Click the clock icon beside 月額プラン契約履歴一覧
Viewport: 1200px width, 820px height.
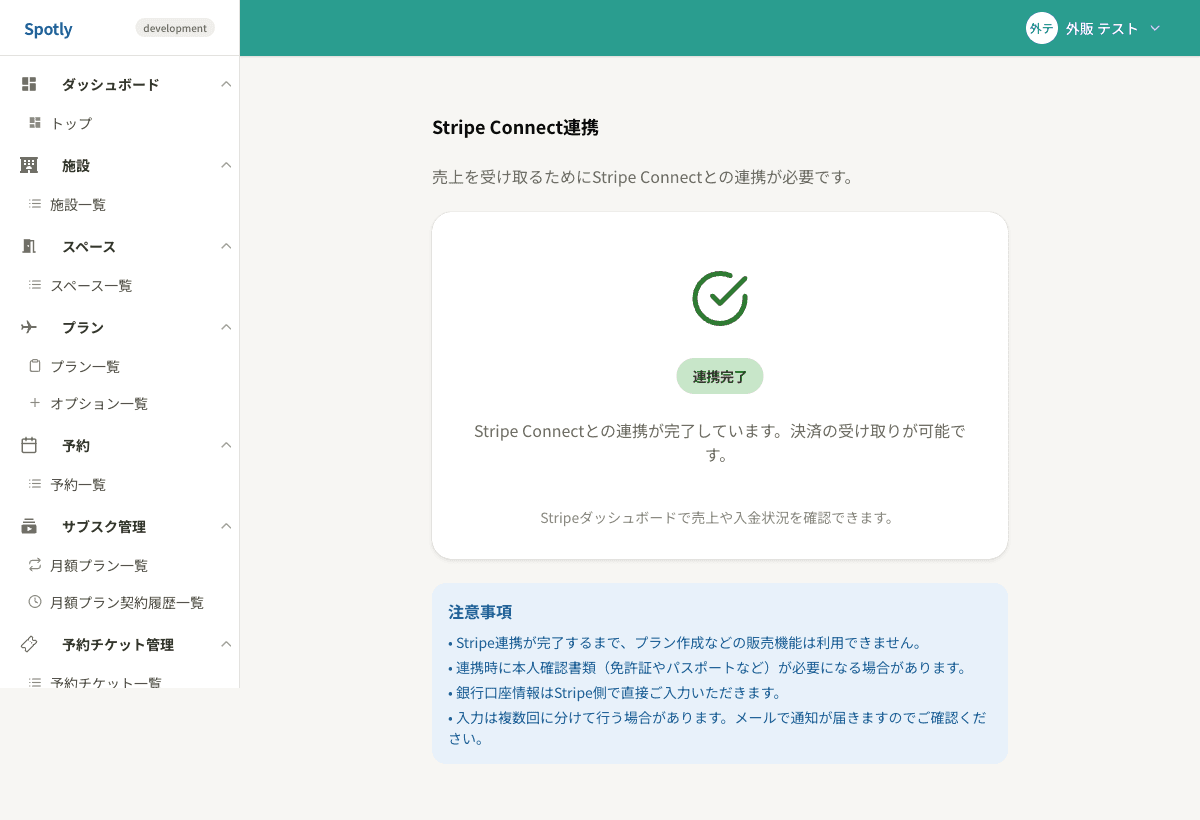point(35,602)
